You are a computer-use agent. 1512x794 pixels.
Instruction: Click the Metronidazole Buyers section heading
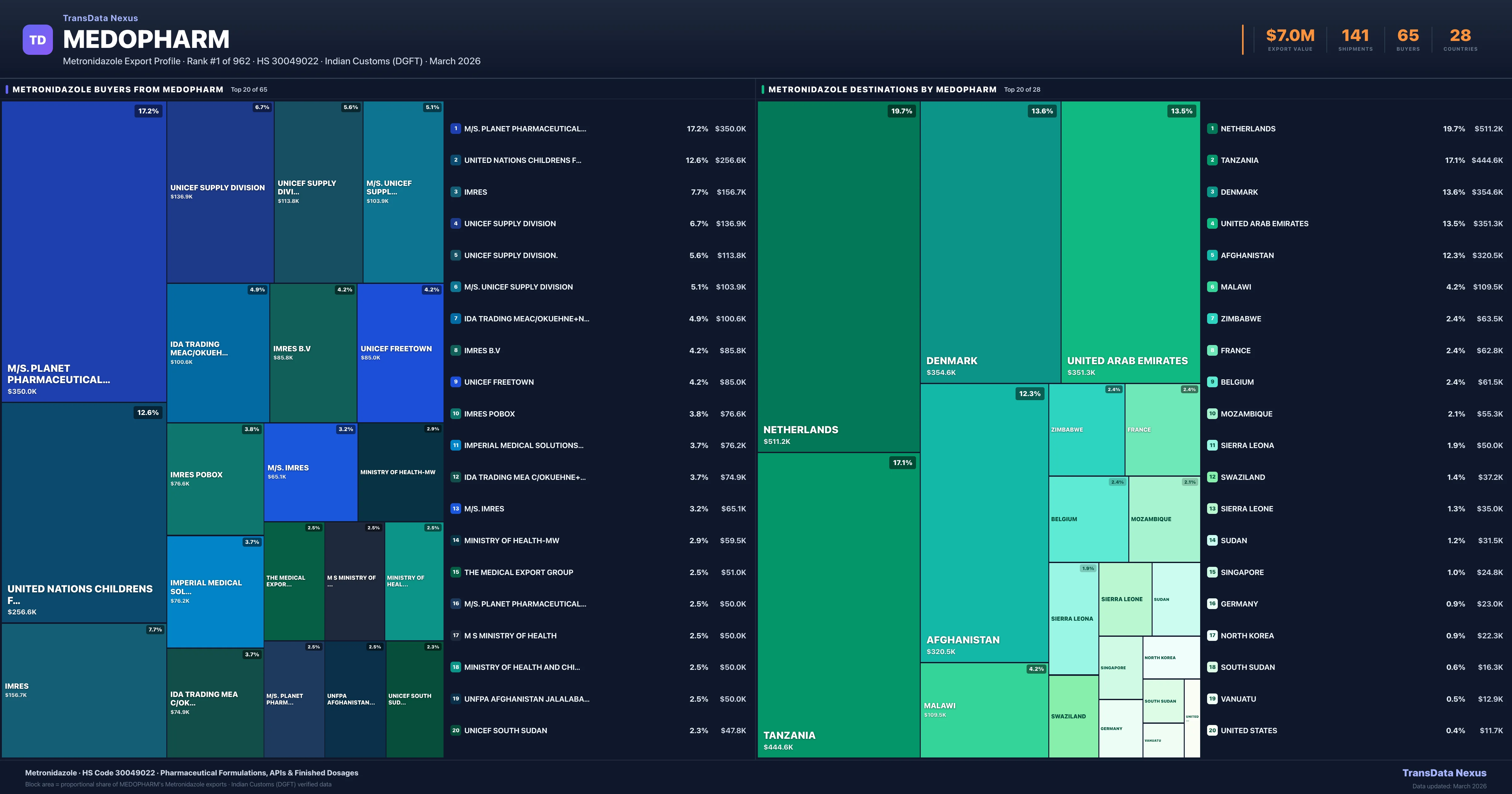point(117,89)
